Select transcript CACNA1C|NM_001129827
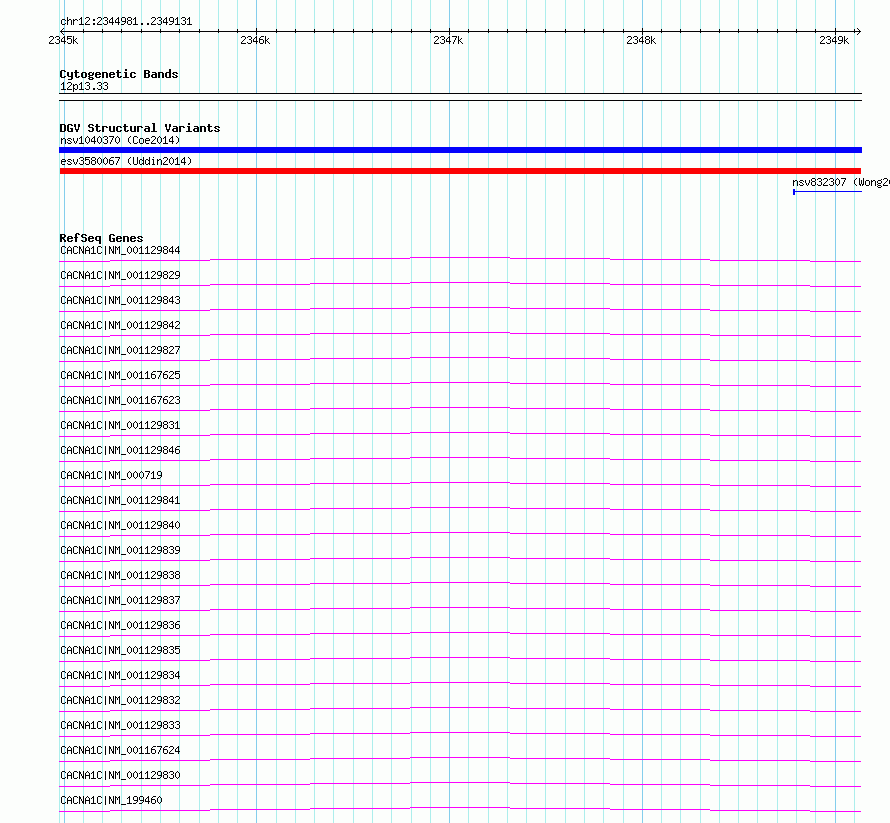Viewport: 890px width, 823px height. pos(120,350)
